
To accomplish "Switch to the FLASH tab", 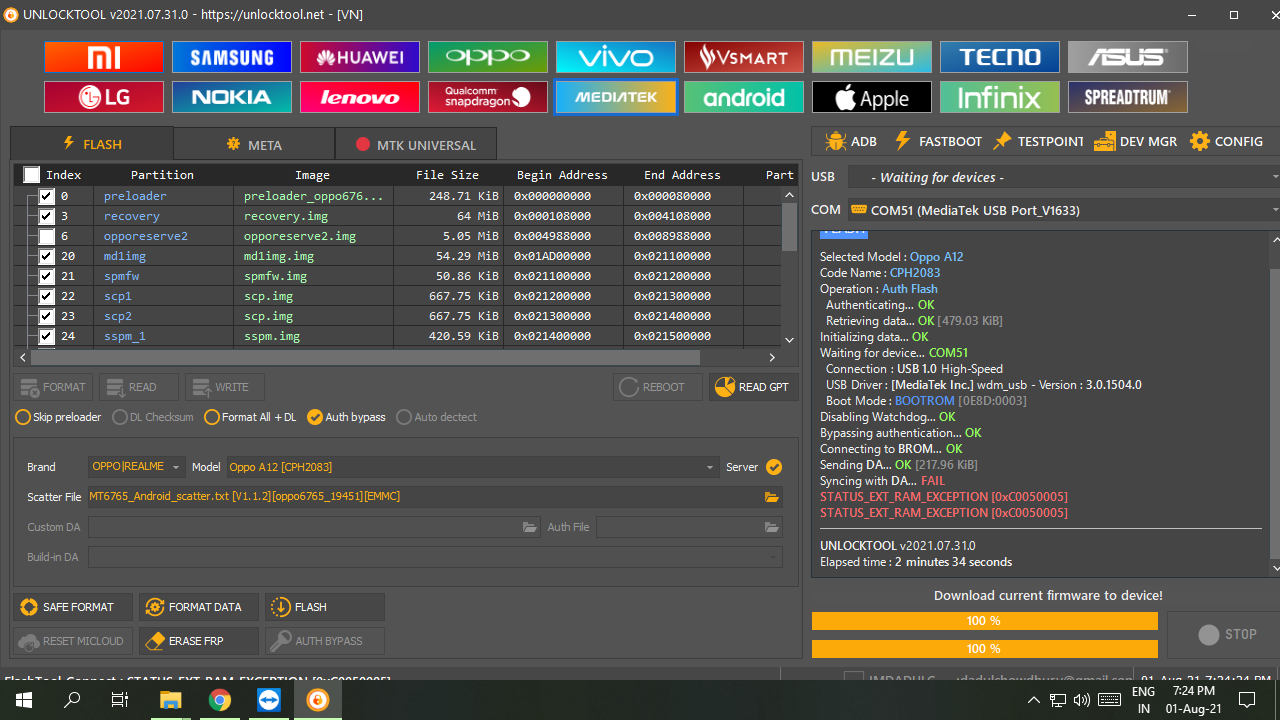I will pyautogui.click(x=92, y=144).
